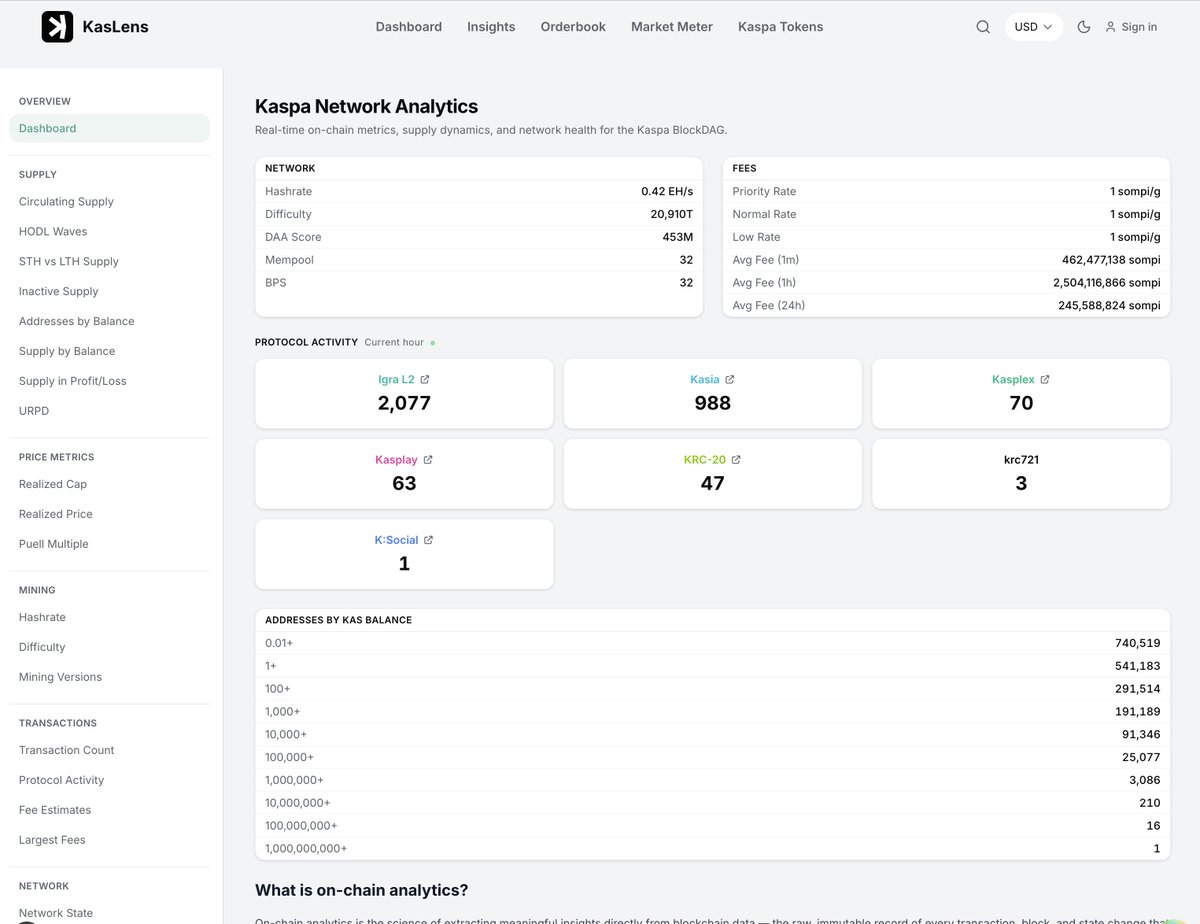Open the search magnifier icon
1200x924 pixels.
pos(983,27)
